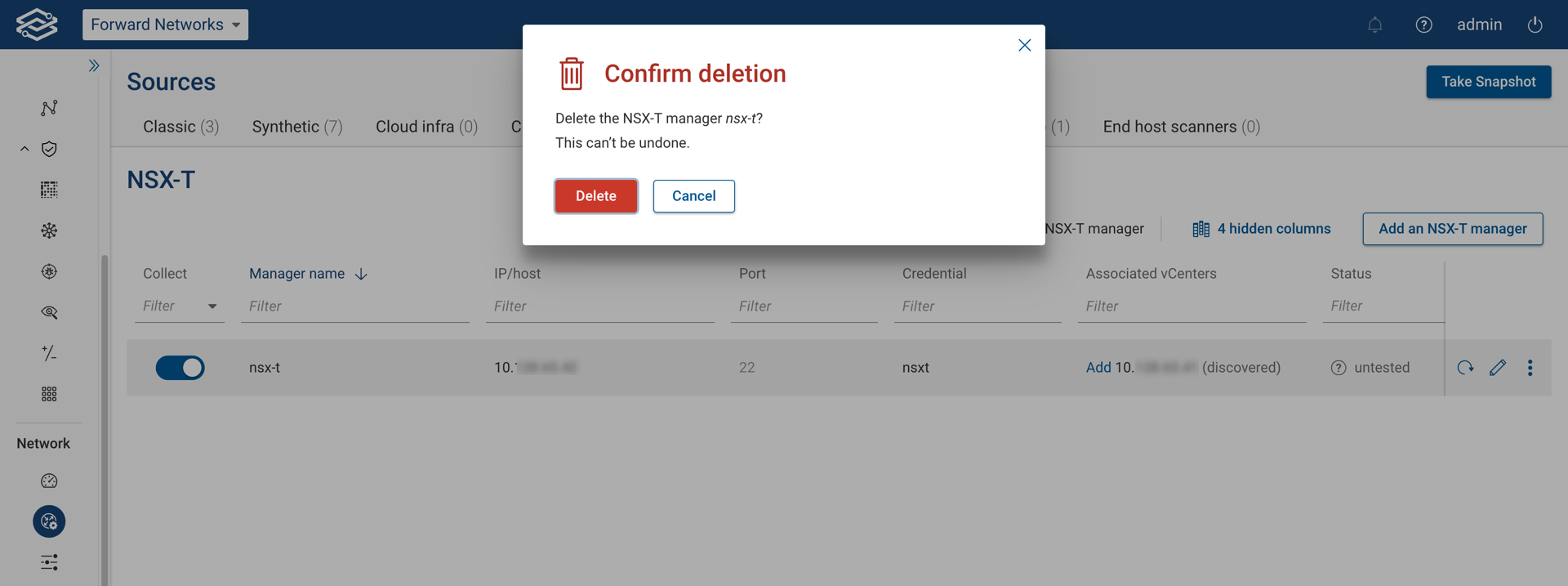Viewport: 1568px width, 586px height.
Task: Open the plus-minus diff sidebar icon
Action: pos(49,353)
